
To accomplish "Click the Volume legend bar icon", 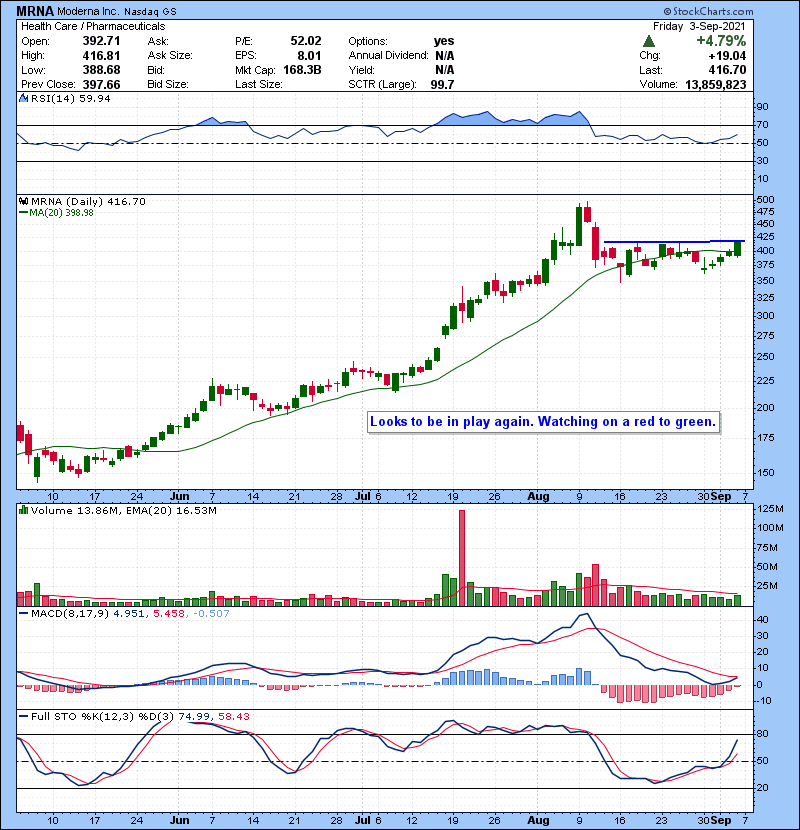I will (22, 510).
